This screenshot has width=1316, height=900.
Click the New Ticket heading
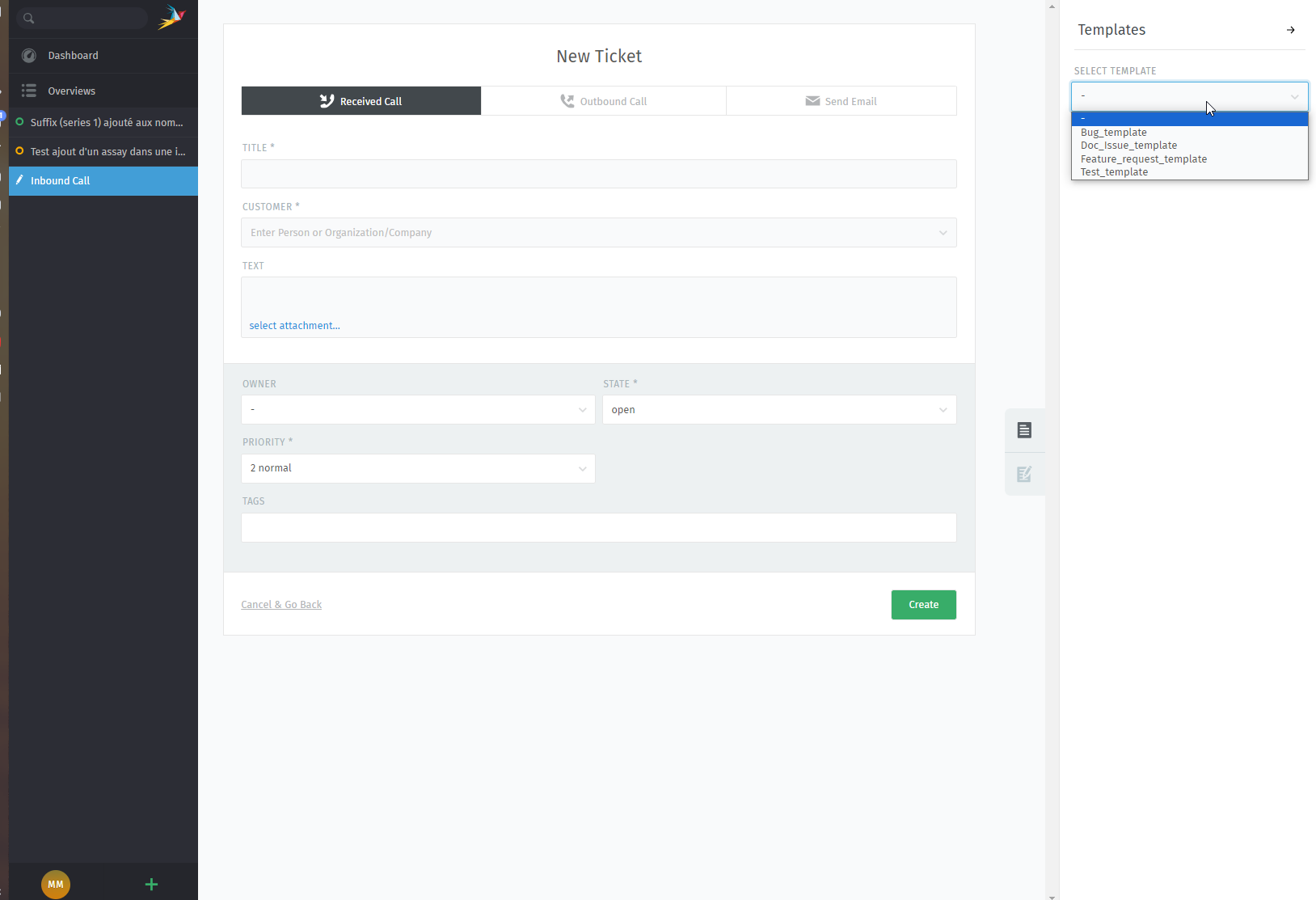click(599, 57)
